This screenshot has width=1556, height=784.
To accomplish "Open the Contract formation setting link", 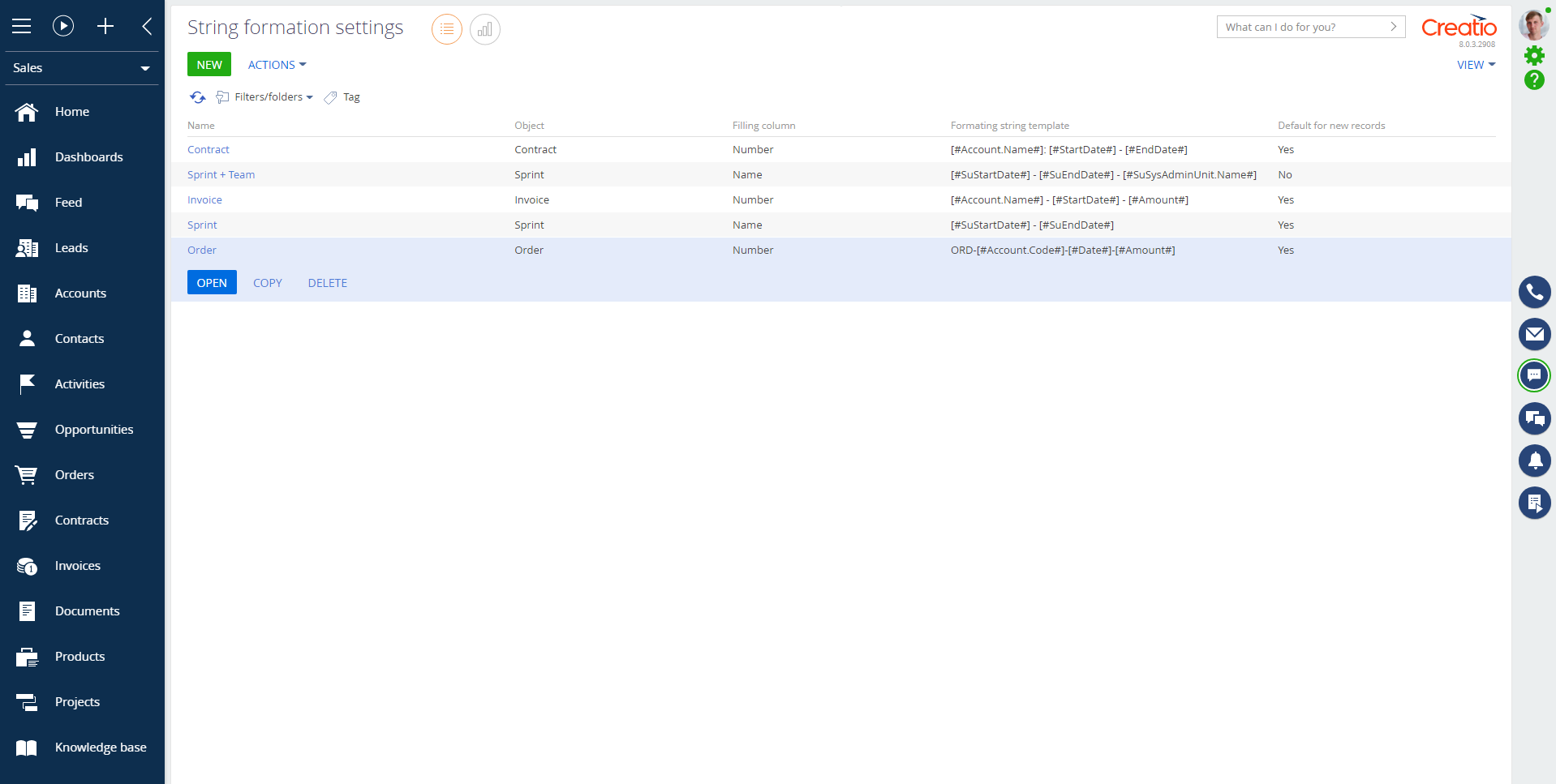I will click(x=208, y=149).
